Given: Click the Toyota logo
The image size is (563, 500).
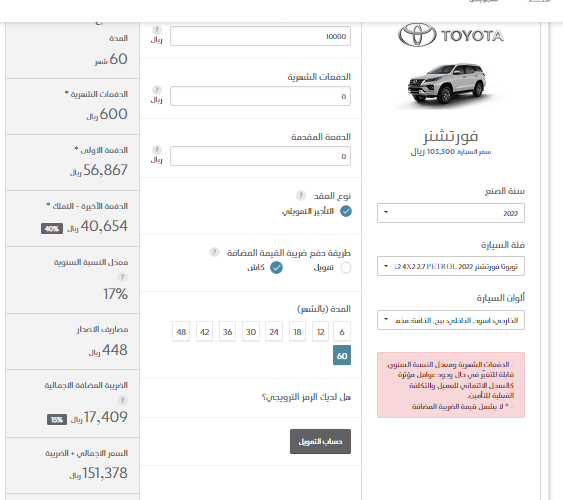Looking at the screenshot, I should (451, 35).
